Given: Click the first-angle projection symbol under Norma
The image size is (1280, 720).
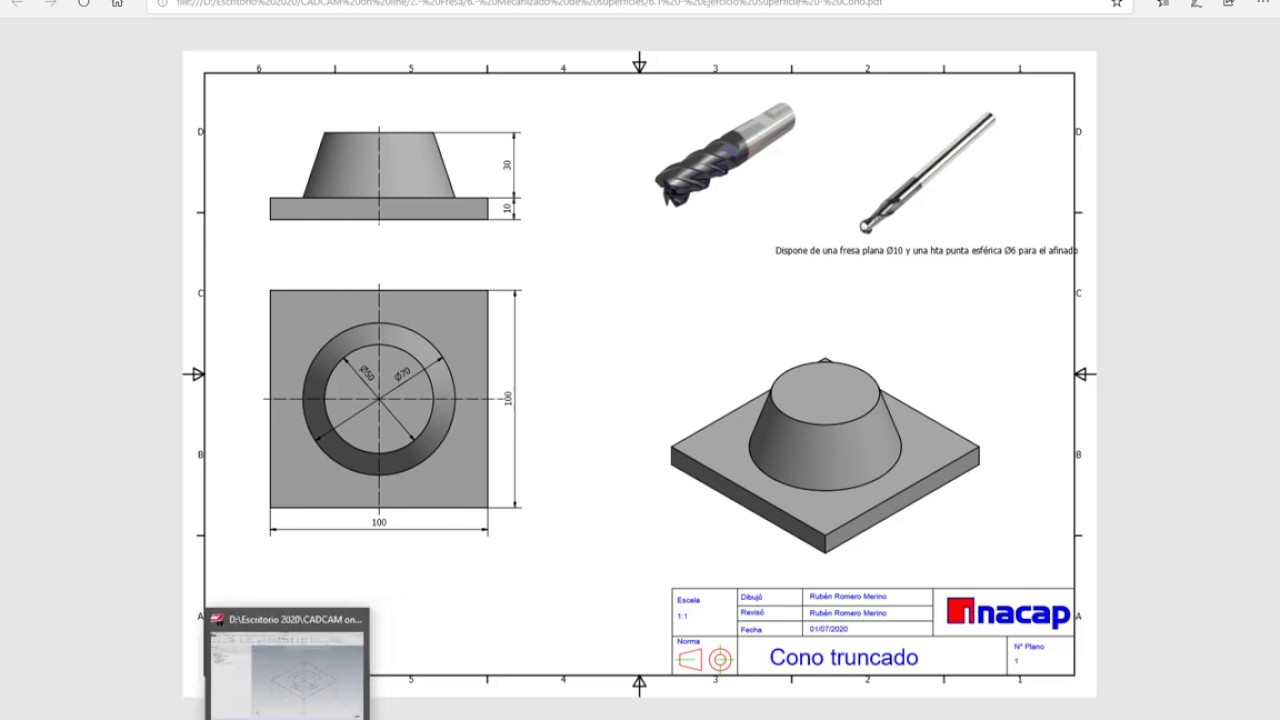Looking at the screenshot, I should [705, 660].
